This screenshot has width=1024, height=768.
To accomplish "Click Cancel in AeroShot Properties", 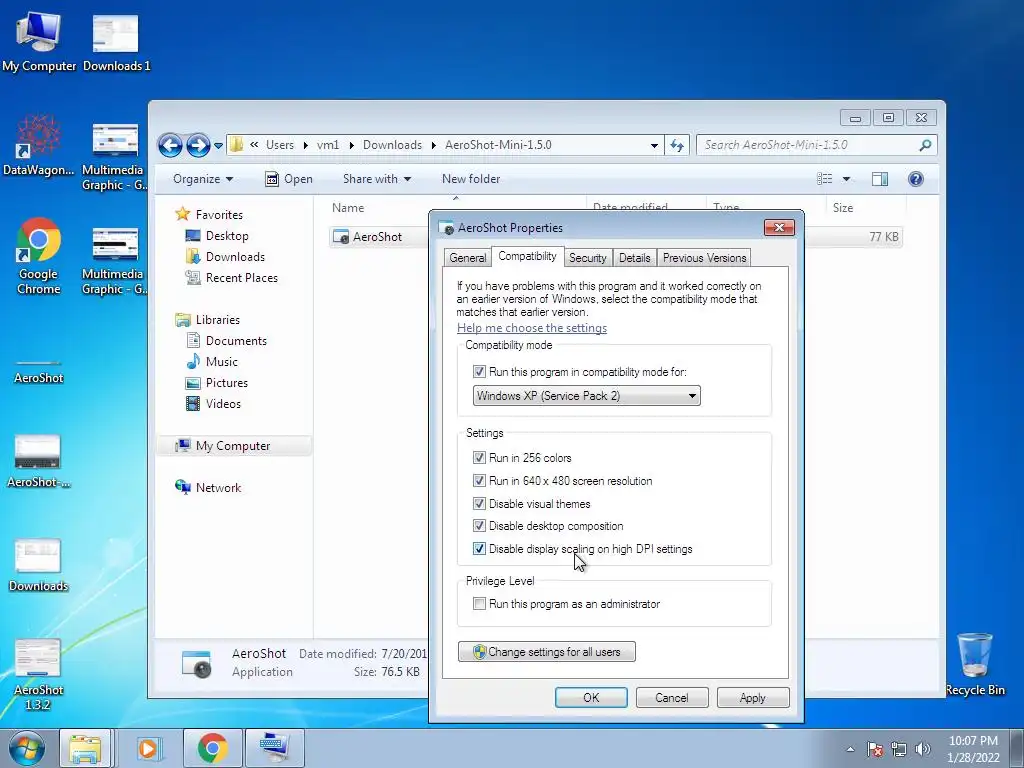I will (x=671, y=697).
